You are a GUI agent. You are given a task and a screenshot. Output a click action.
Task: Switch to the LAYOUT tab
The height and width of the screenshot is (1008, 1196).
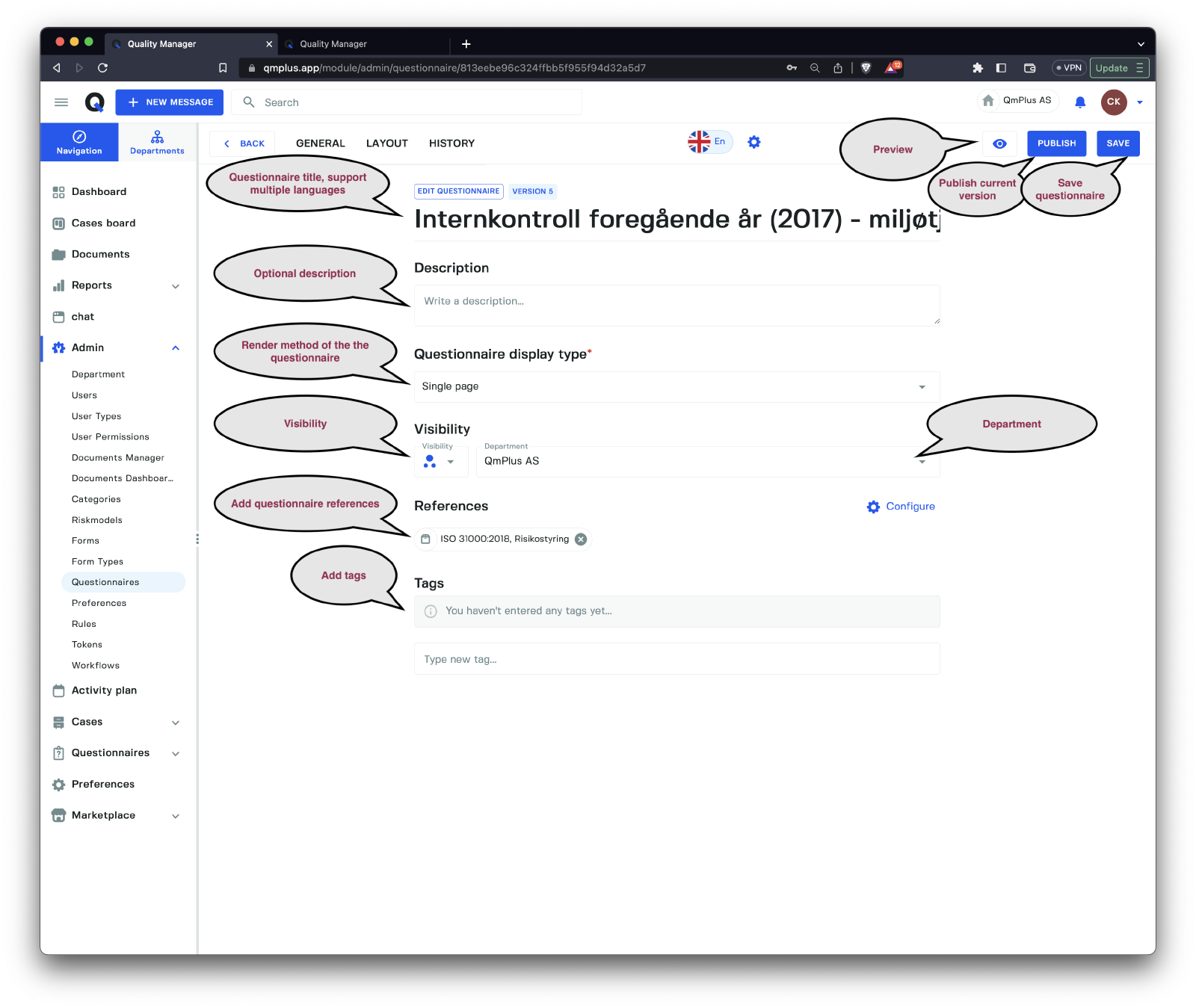click(x=386, y=143)
